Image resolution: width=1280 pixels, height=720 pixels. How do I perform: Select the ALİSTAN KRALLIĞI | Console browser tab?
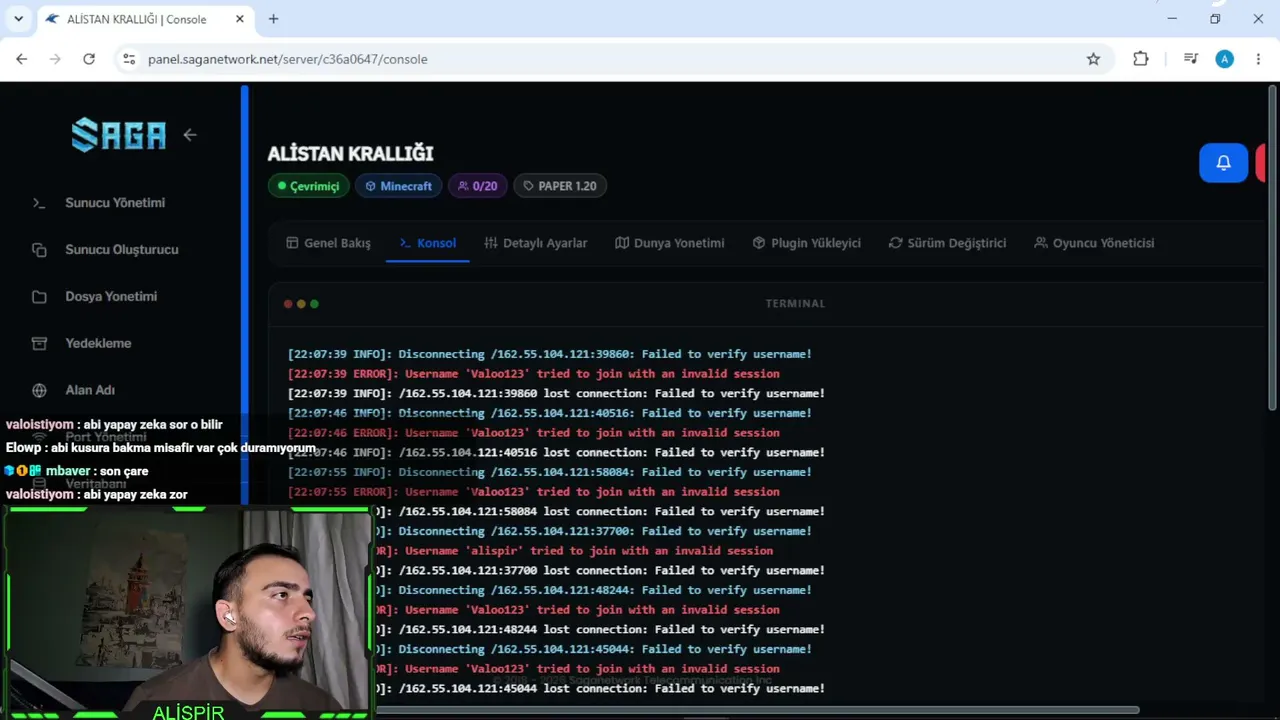[x=144, y=19]
